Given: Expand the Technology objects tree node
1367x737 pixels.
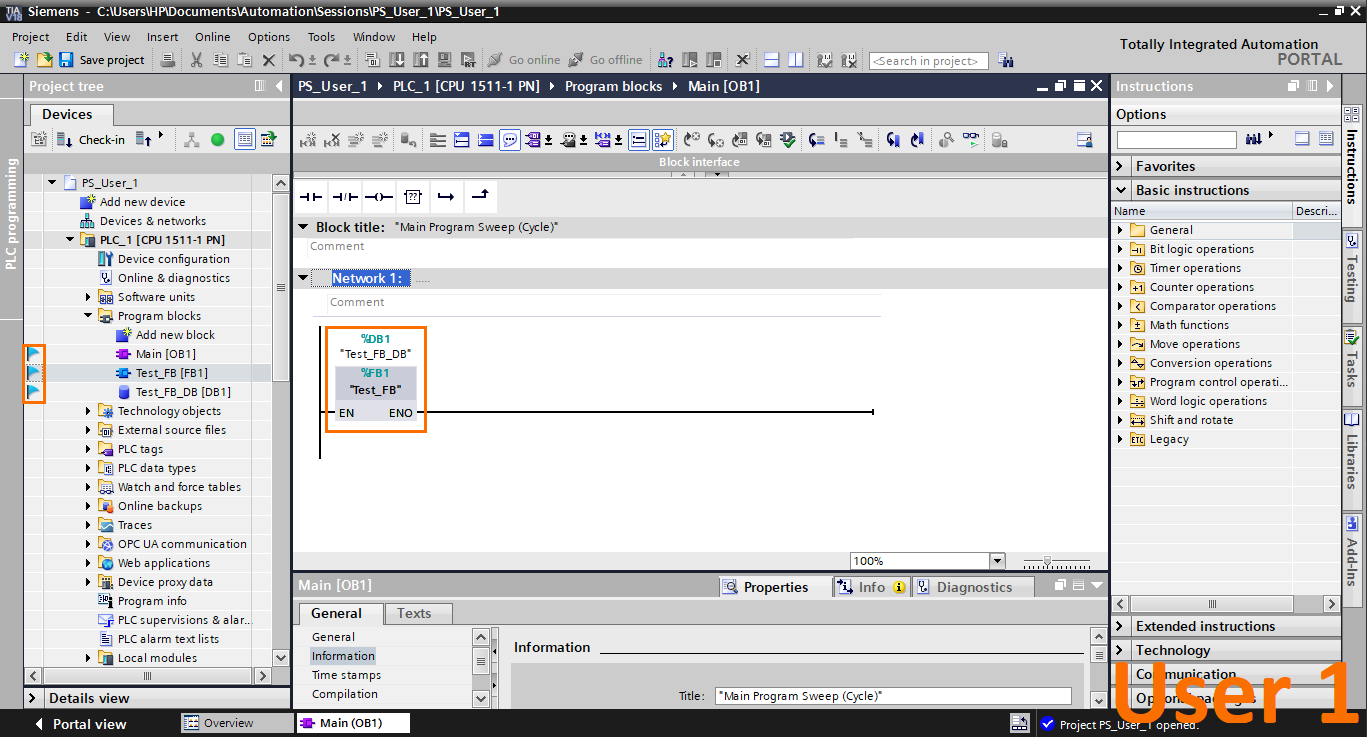Looking at the screenshot, I should [x=89, y=410].
